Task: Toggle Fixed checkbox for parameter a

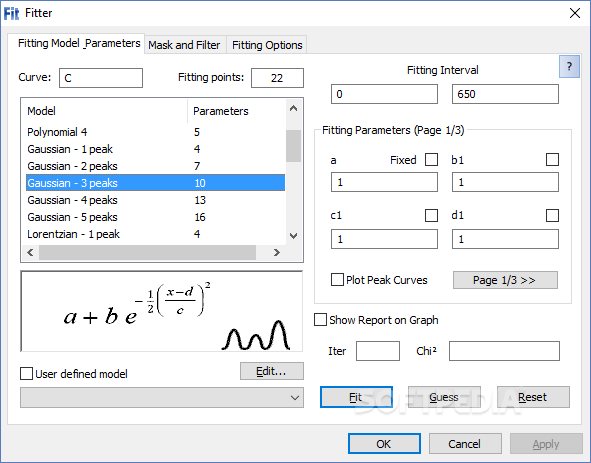Action: (431, 160)
